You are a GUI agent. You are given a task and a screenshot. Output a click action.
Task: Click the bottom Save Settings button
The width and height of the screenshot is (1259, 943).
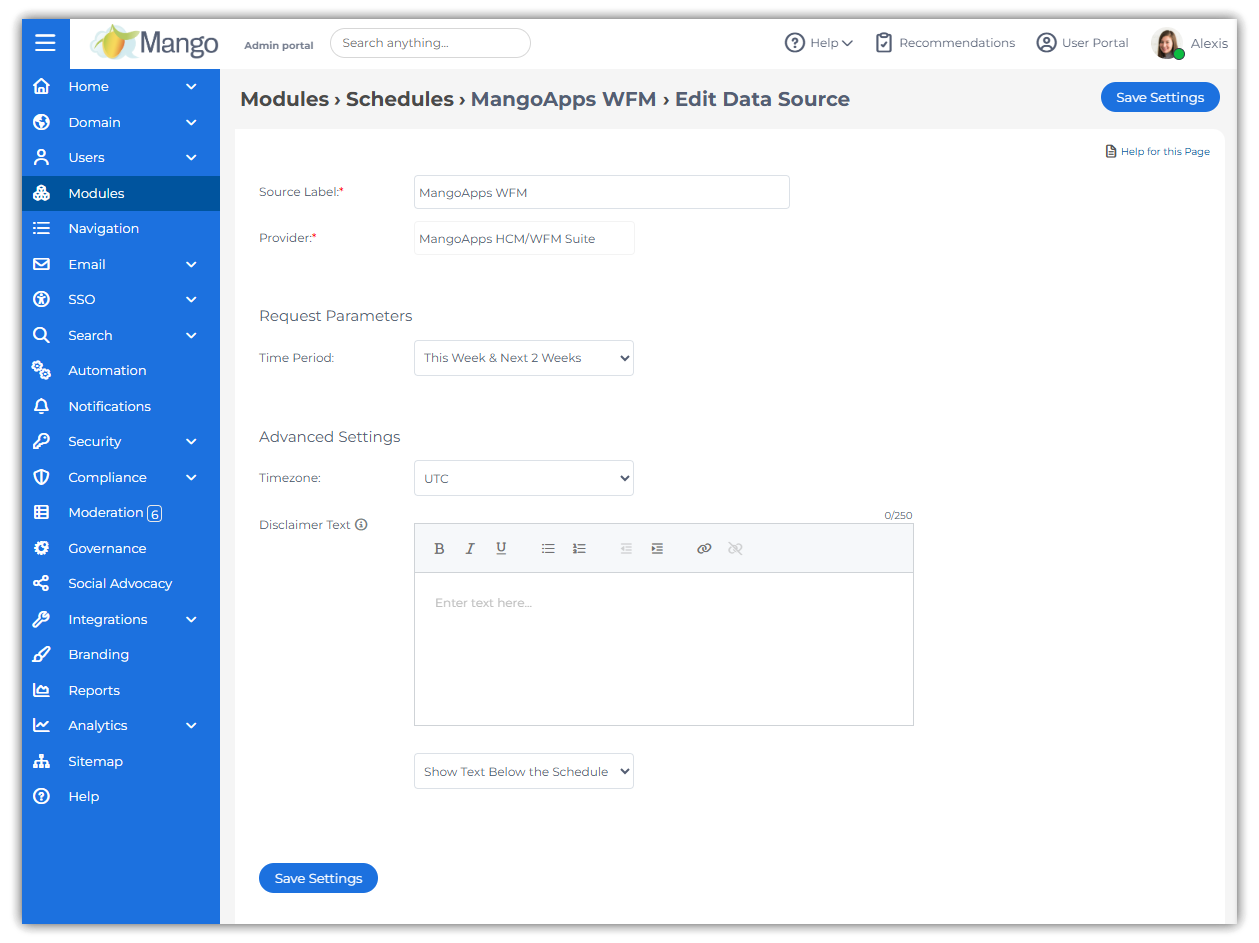[x=318, y=878]
